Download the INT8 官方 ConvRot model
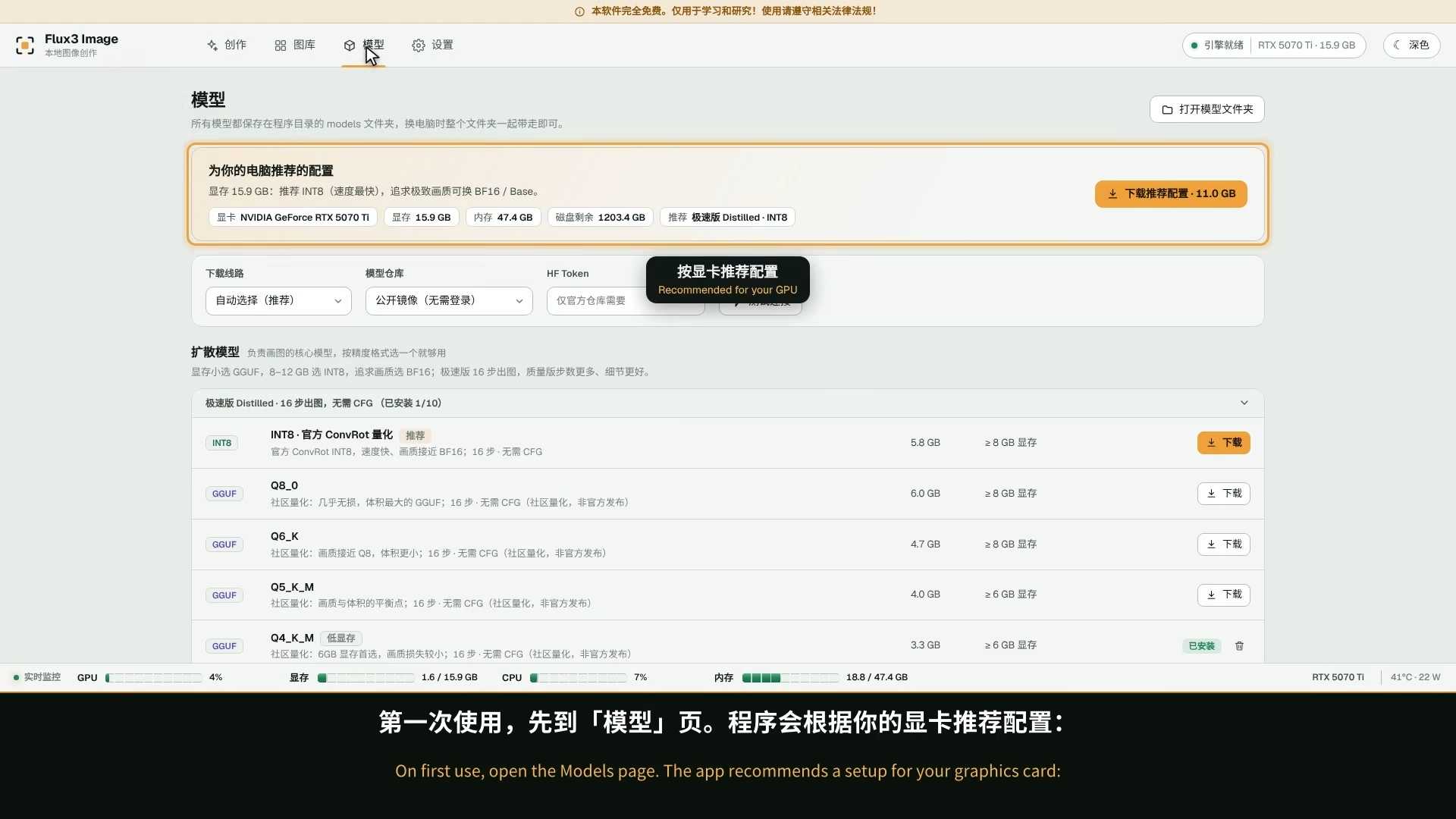This screenshot has width=1456, height=819. coord(1223,443)
